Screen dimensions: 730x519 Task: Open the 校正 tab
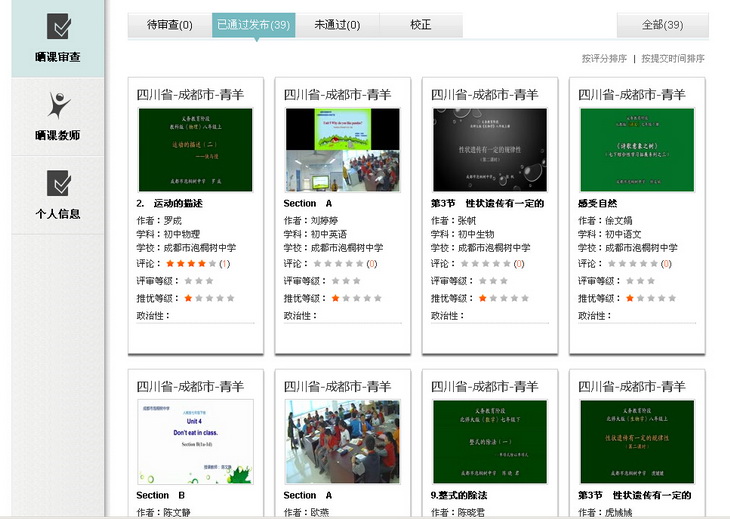(420, 25)
